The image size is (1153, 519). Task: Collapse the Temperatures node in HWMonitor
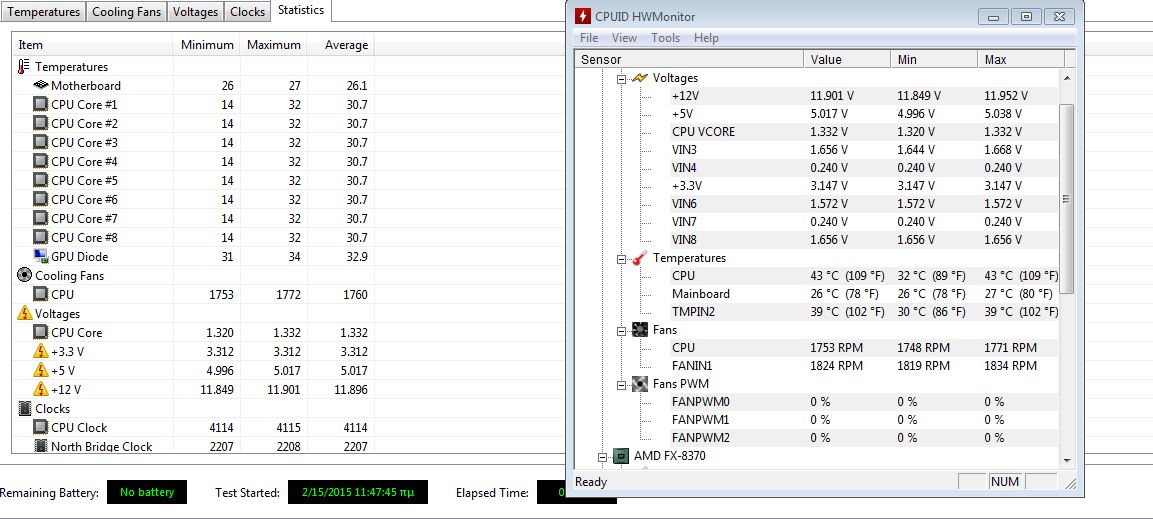tap(622, 259)
